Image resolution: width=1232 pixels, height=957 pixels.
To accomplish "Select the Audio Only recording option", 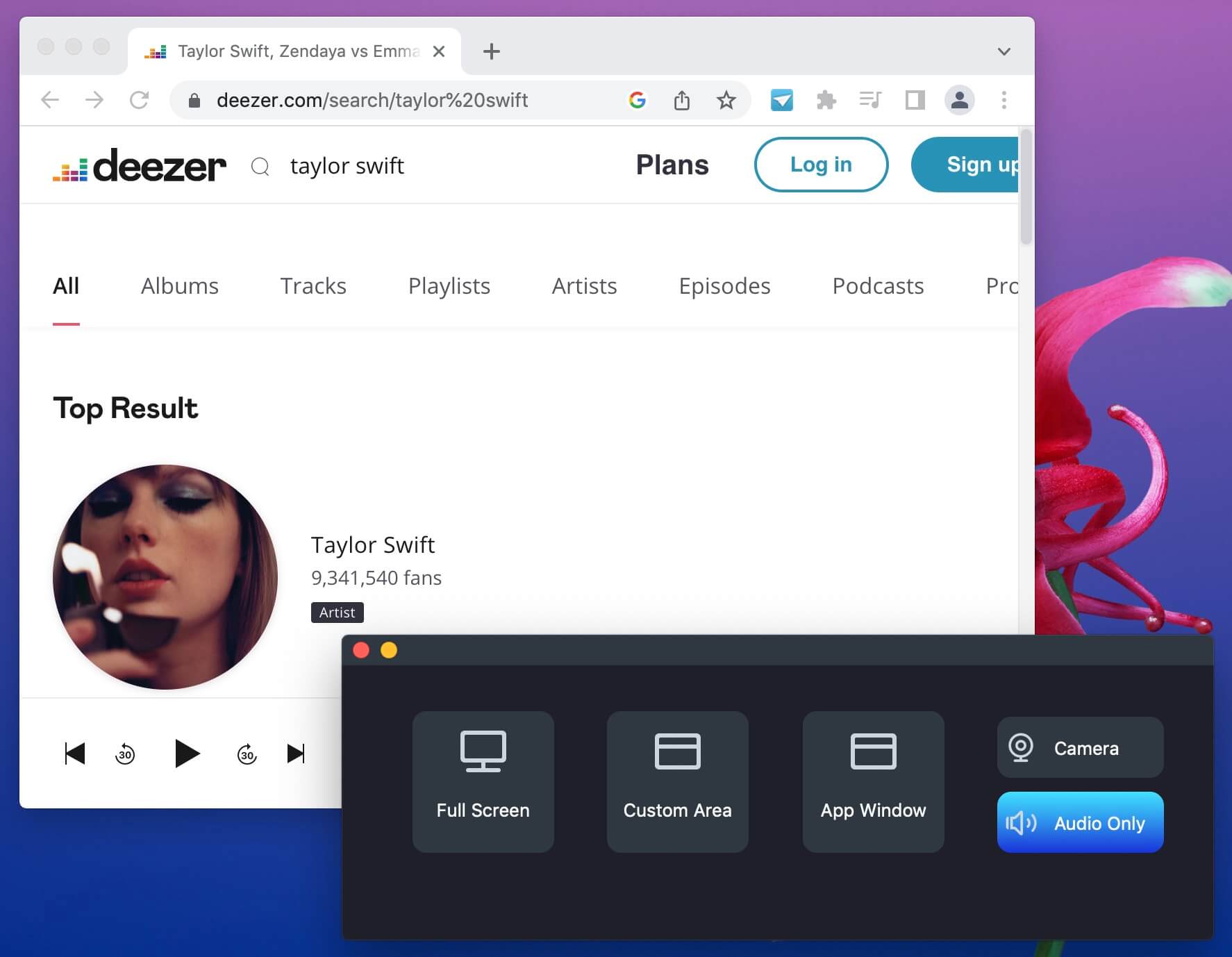I will [x=1081, y=822].
